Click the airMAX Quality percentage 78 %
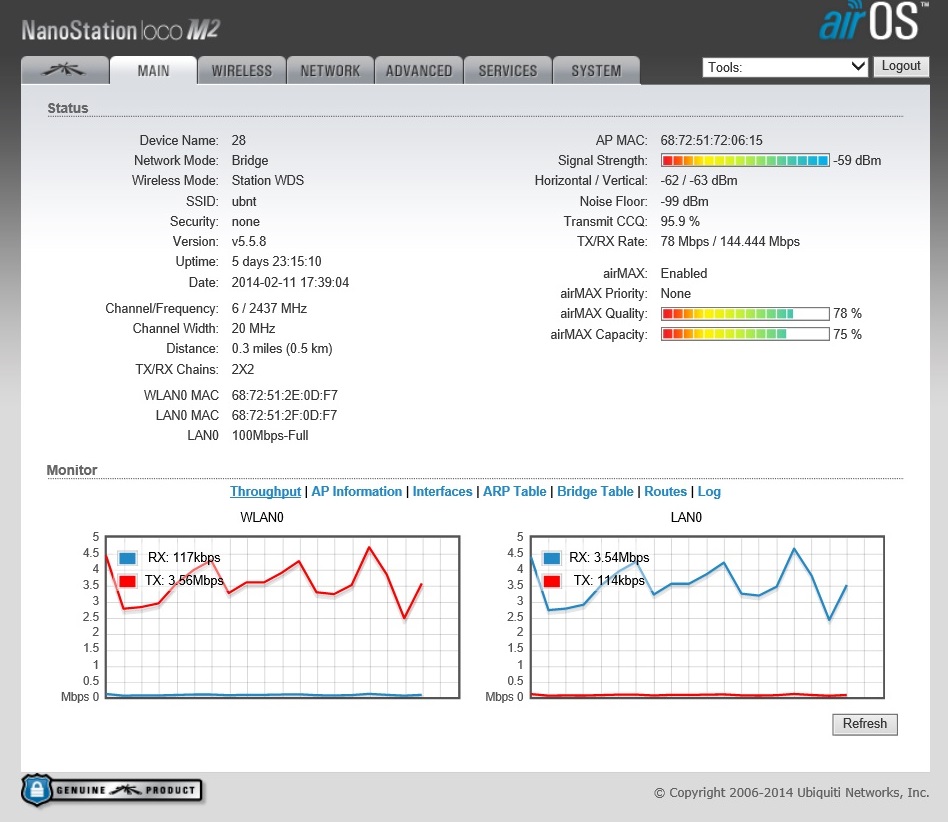The width and height of the screenshot is (948, 822). tap(848, 314)
